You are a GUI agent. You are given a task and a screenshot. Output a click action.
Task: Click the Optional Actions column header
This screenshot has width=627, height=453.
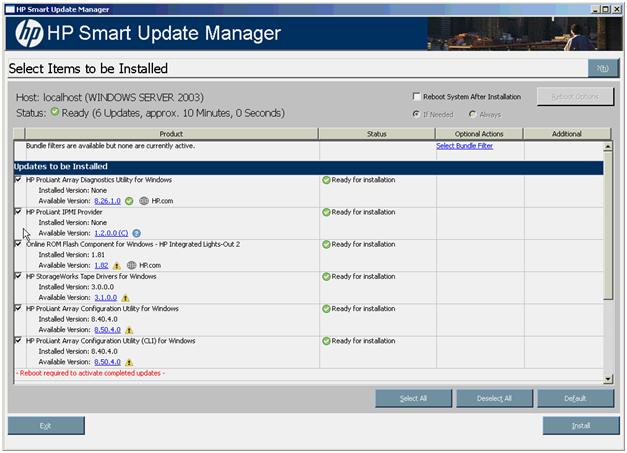(479, 133)
